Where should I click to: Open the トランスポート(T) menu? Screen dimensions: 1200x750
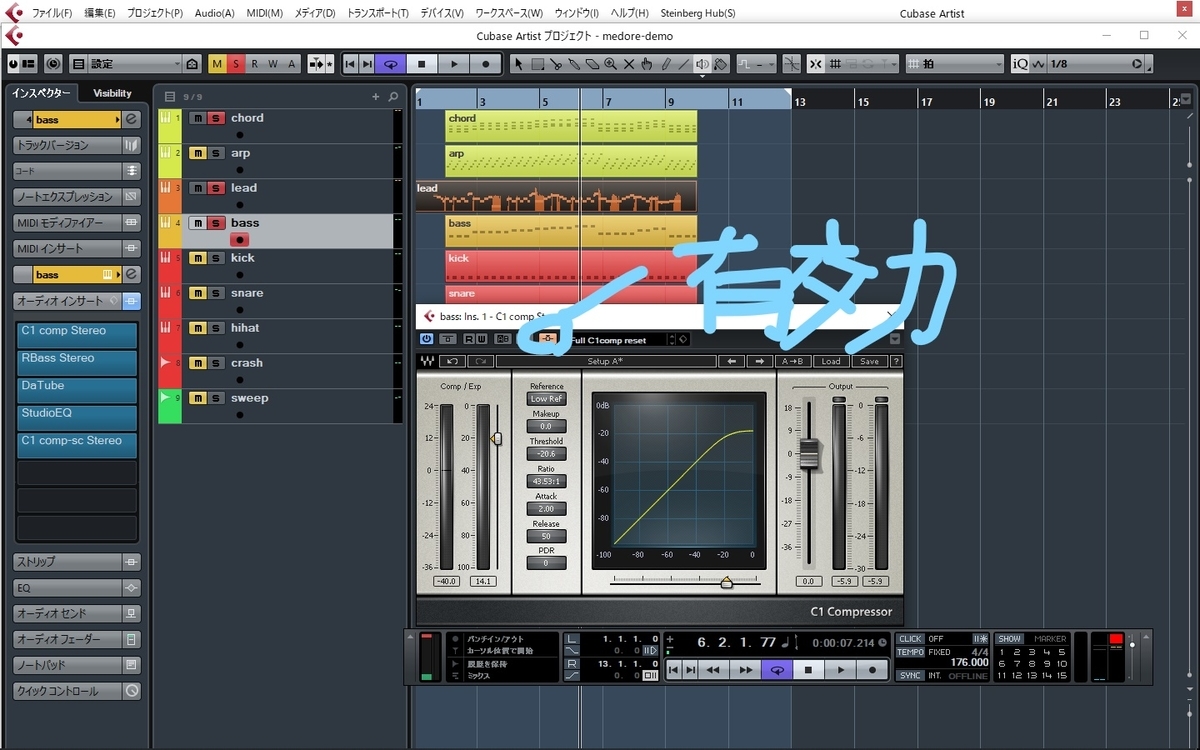378,13
